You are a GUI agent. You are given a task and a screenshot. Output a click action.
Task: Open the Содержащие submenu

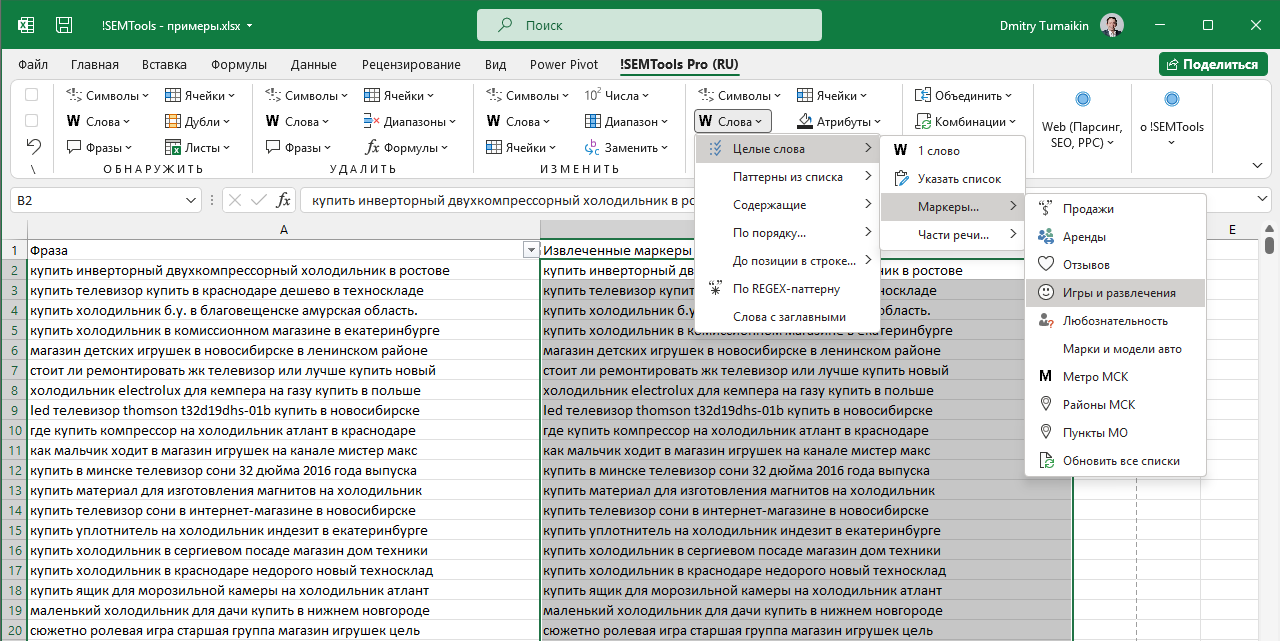tap(787, 205)
